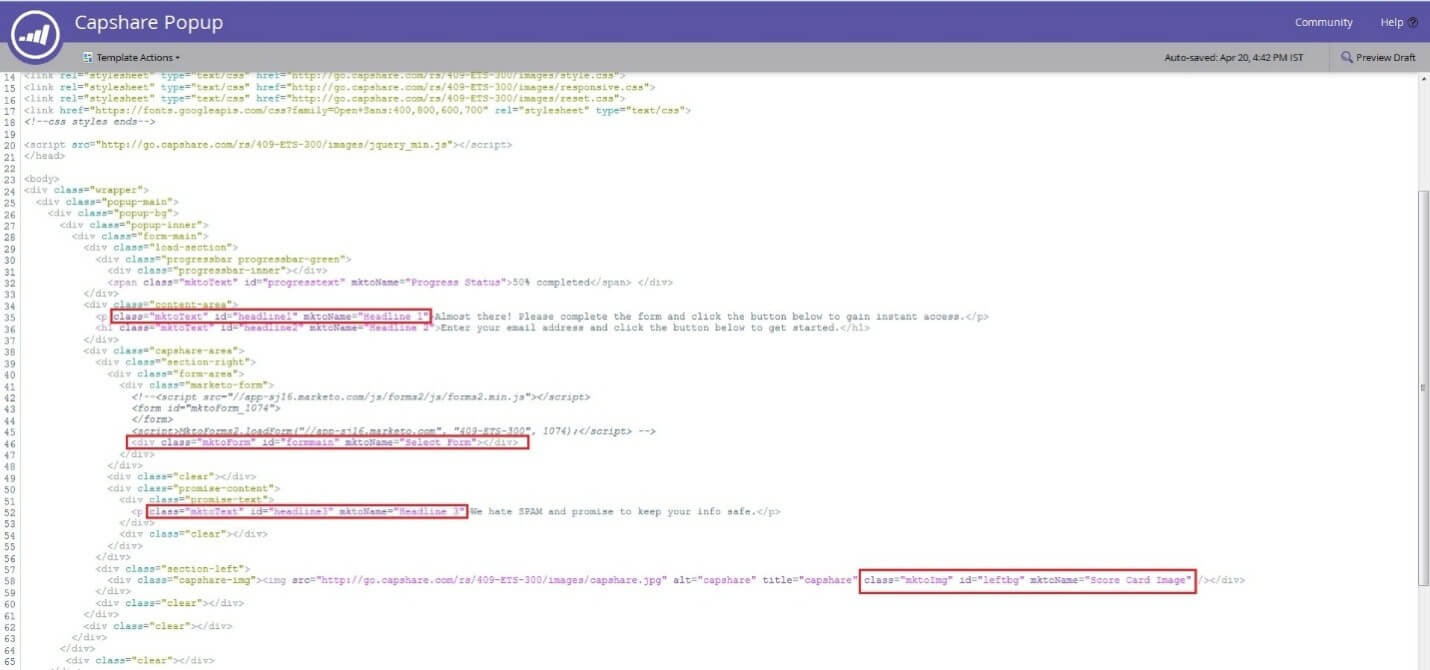Click the div class="form-area" line
This screenshot has height=670, width=1430.
[176, 373]
